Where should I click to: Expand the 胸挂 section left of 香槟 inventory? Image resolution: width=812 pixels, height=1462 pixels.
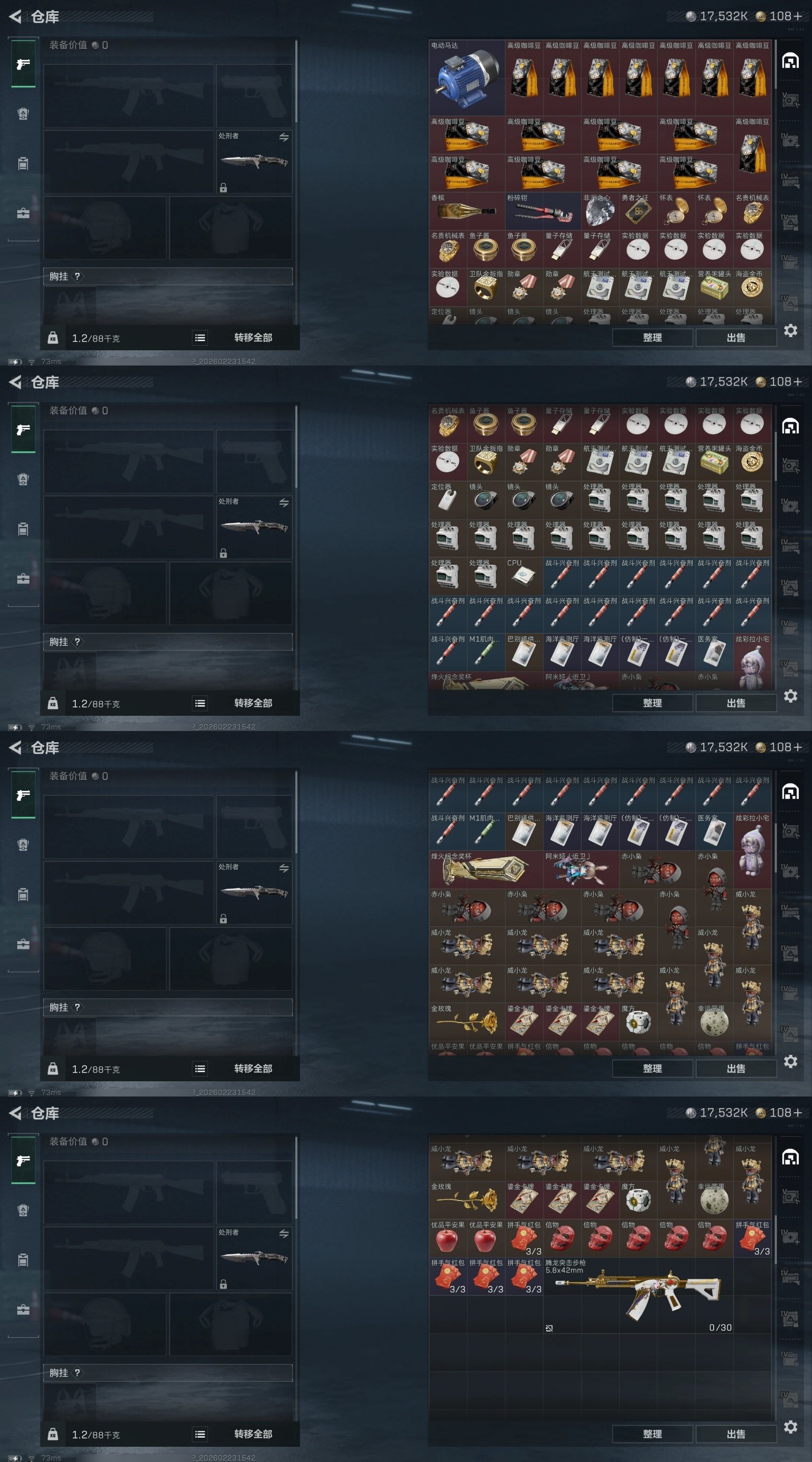pos(168,276)
